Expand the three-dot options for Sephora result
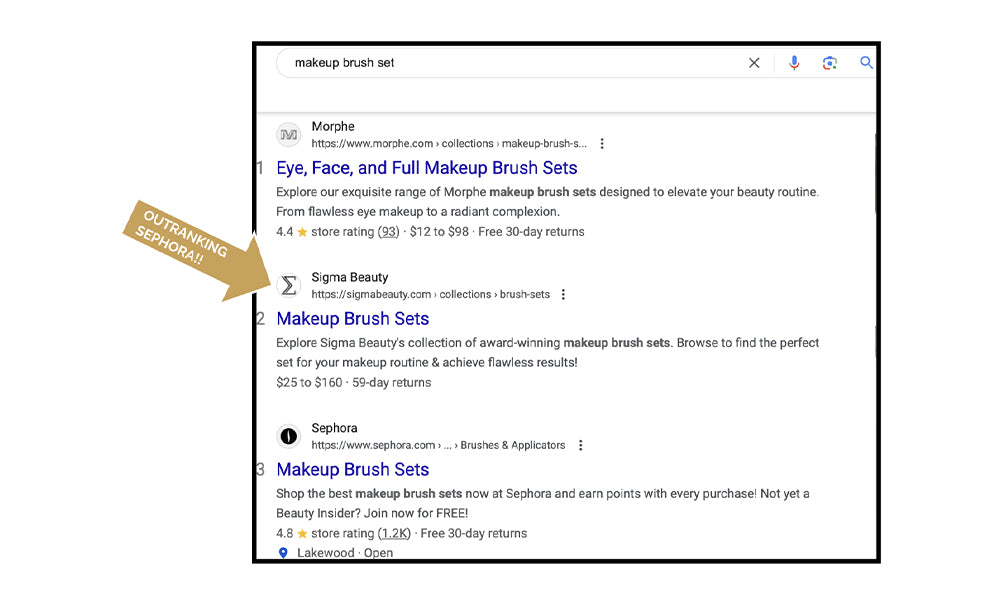Image resolution: width=1000 pixels, height=600 pixels. point(580,445)
